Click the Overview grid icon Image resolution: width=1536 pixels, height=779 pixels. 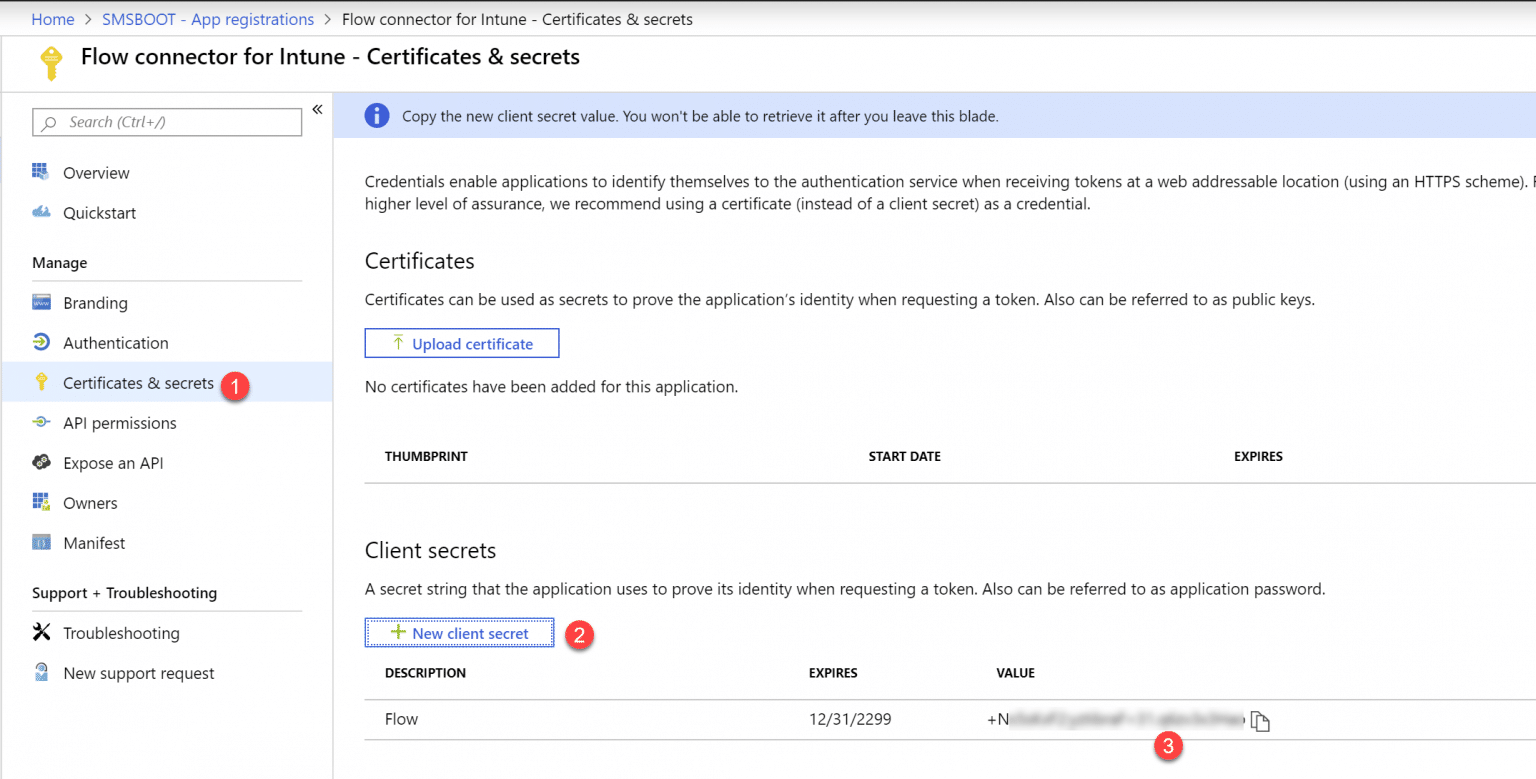41,172
